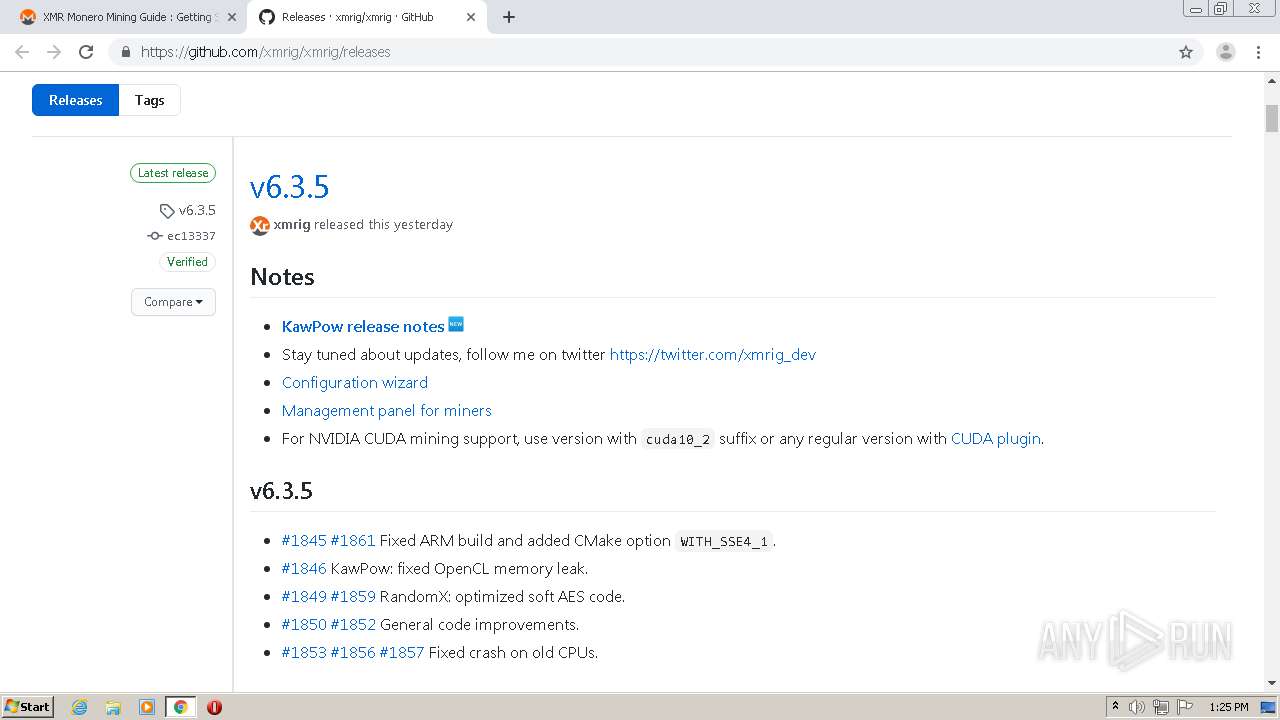Click the Action Center flag icon
1280x720 pixels.
tap(1185, 707)
